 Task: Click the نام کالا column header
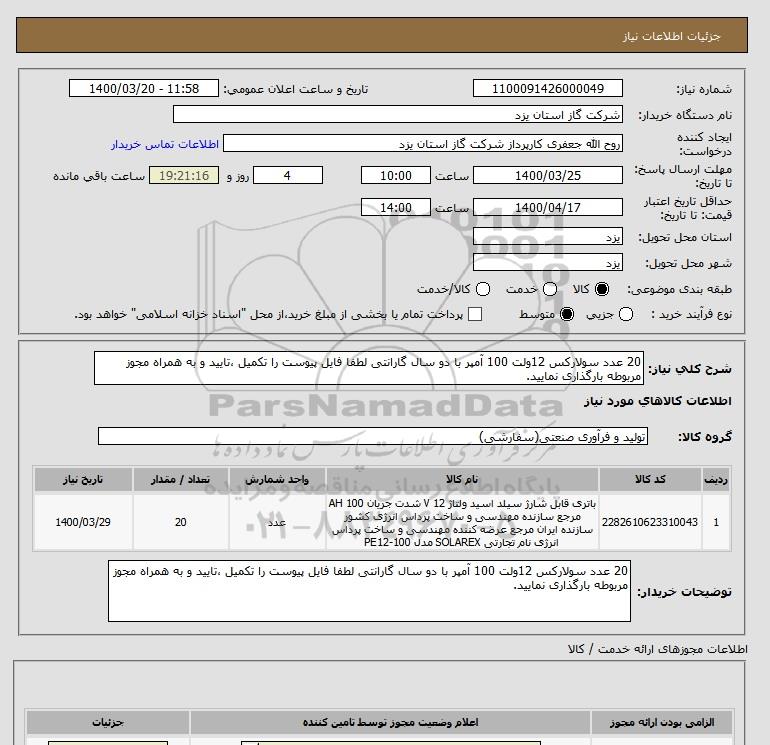tap(462, 479)
